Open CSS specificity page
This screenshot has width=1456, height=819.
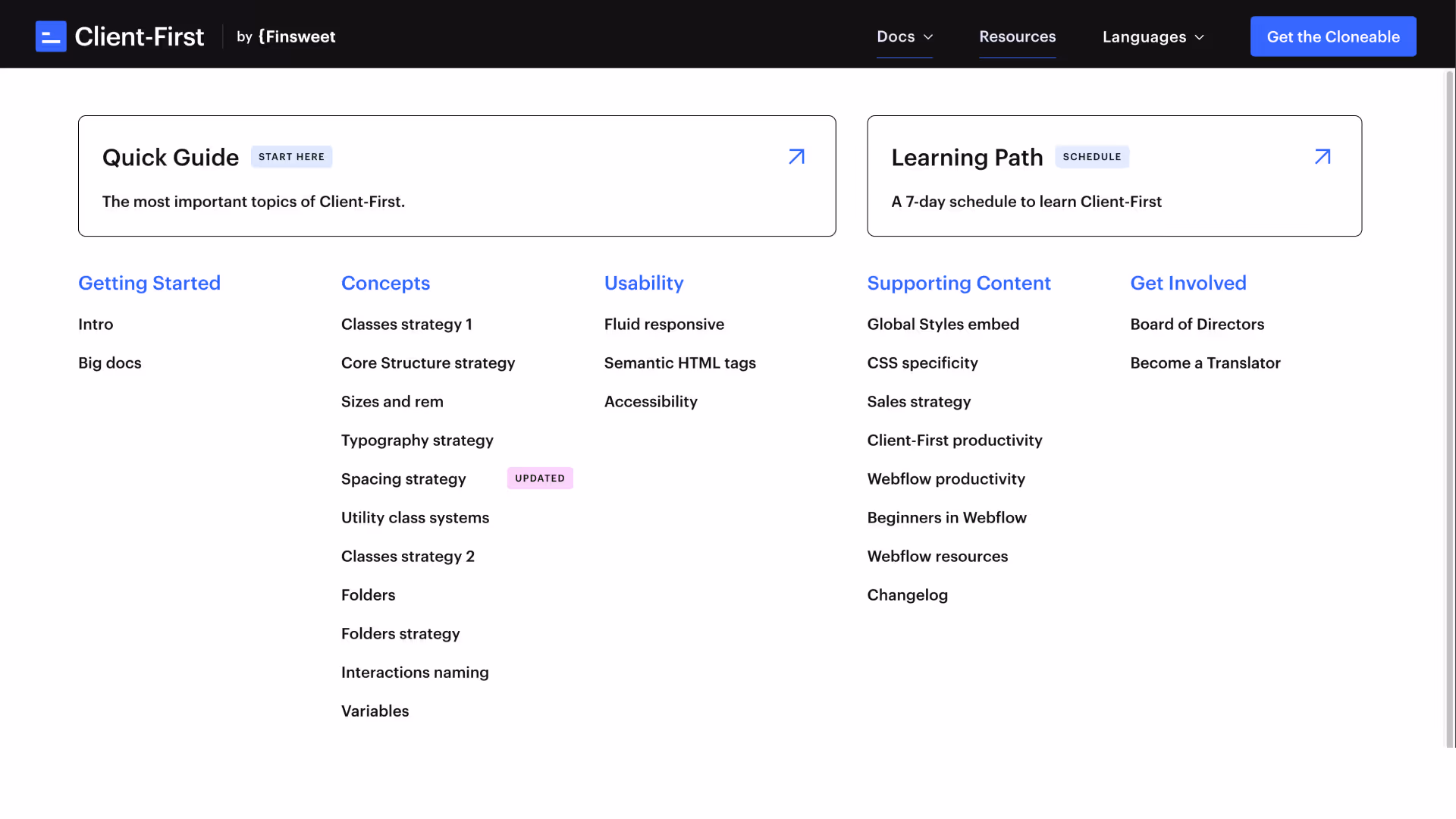coord(922,363)
